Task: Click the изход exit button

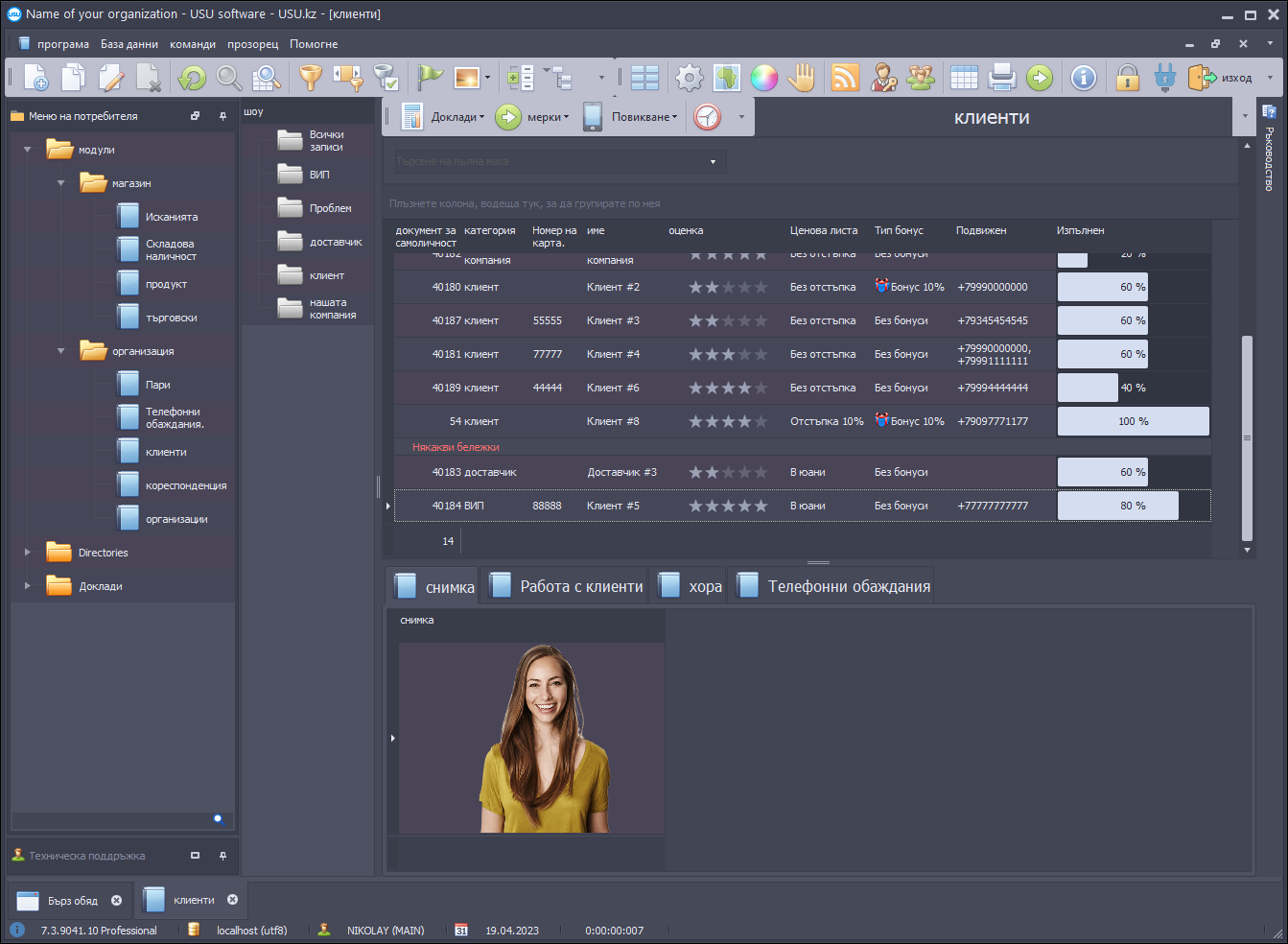Action: (x=1221, y=78)
